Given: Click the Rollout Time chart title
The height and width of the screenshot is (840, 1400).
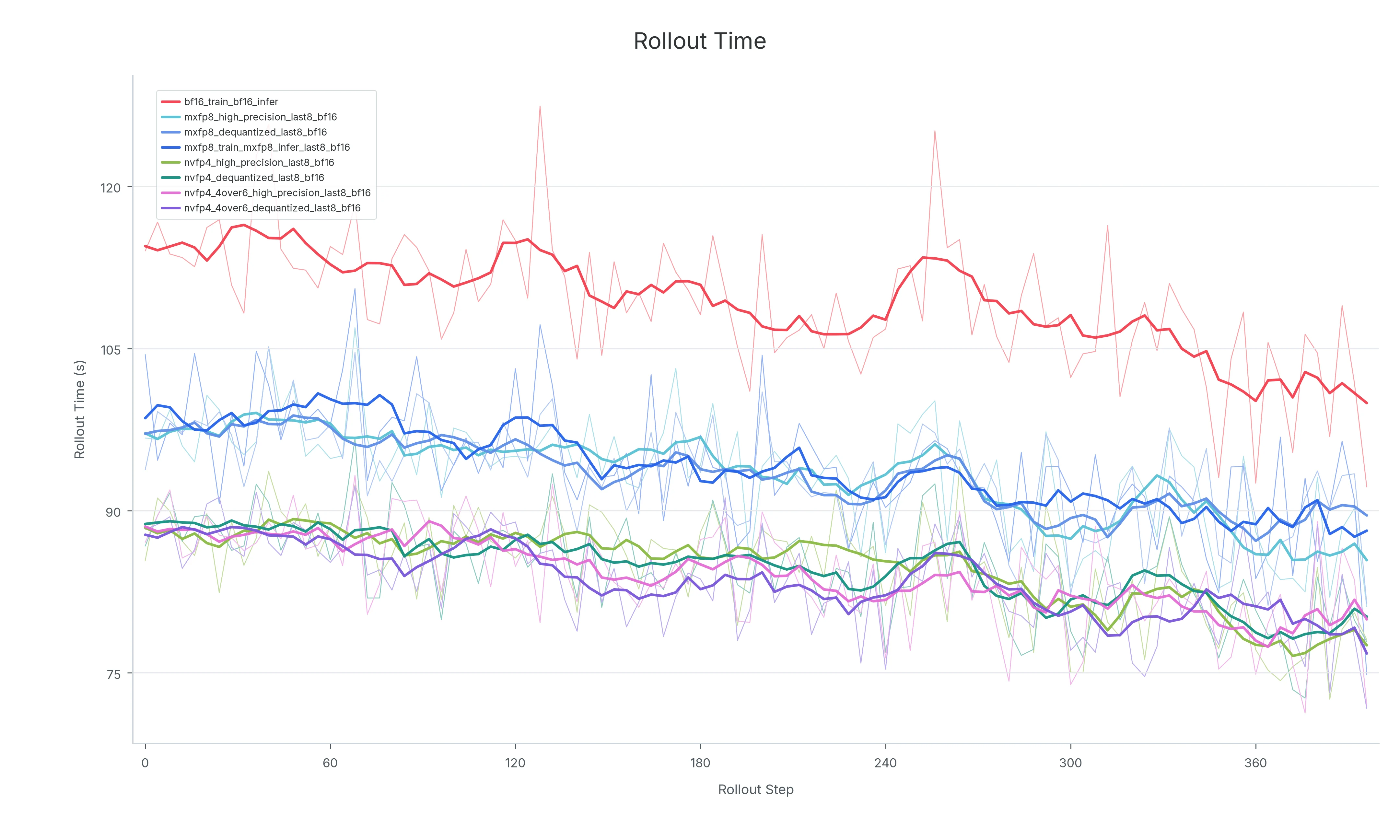Looking at the screenshot, I should [699, 41].
